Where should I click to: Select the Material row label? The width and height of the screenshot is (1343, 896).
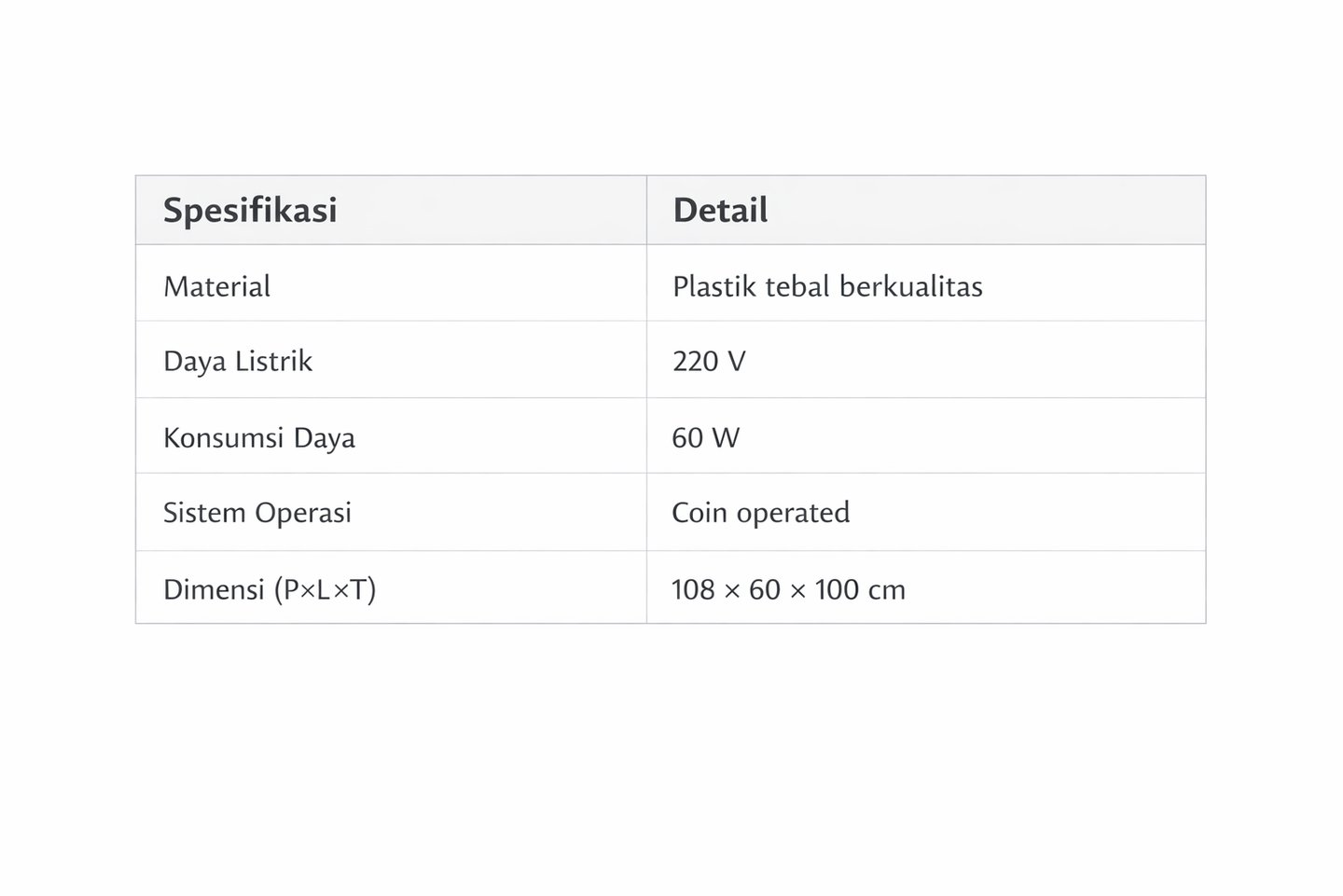click(216, 286)
